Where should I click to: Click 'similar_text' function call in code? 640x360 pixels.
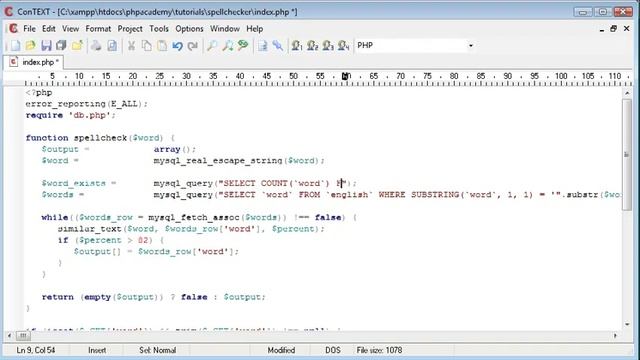[89, 229]
